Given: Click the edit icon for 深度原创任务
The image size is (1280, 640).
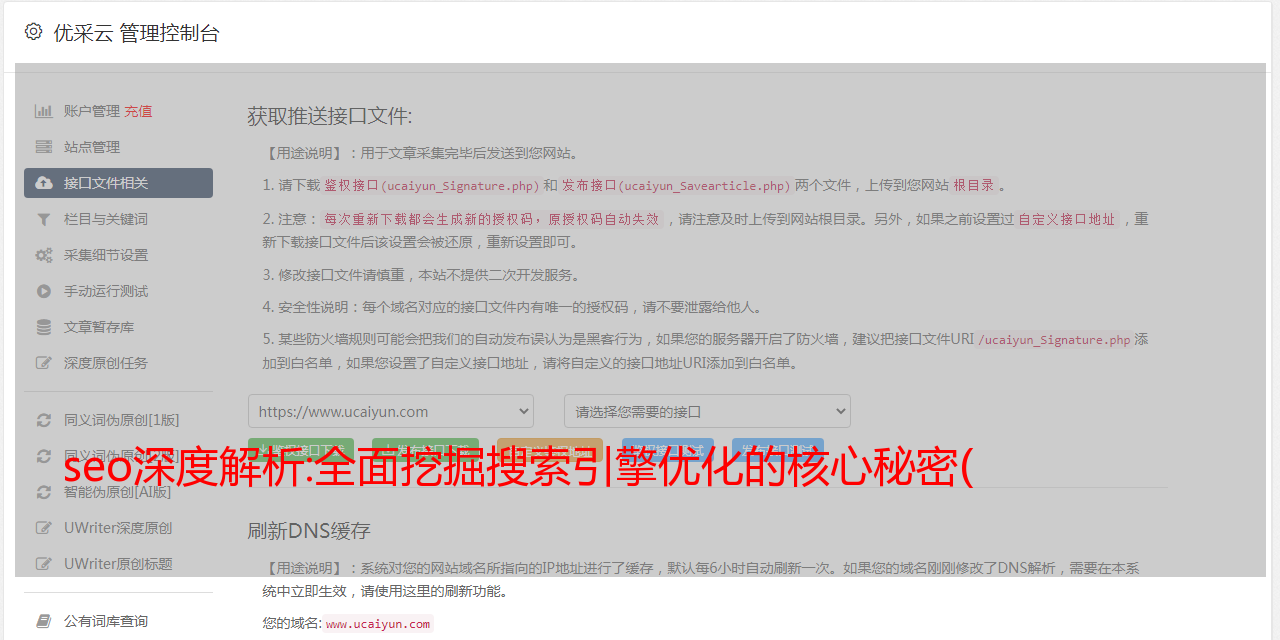Looking at the screenshot, I should [44, 363].
